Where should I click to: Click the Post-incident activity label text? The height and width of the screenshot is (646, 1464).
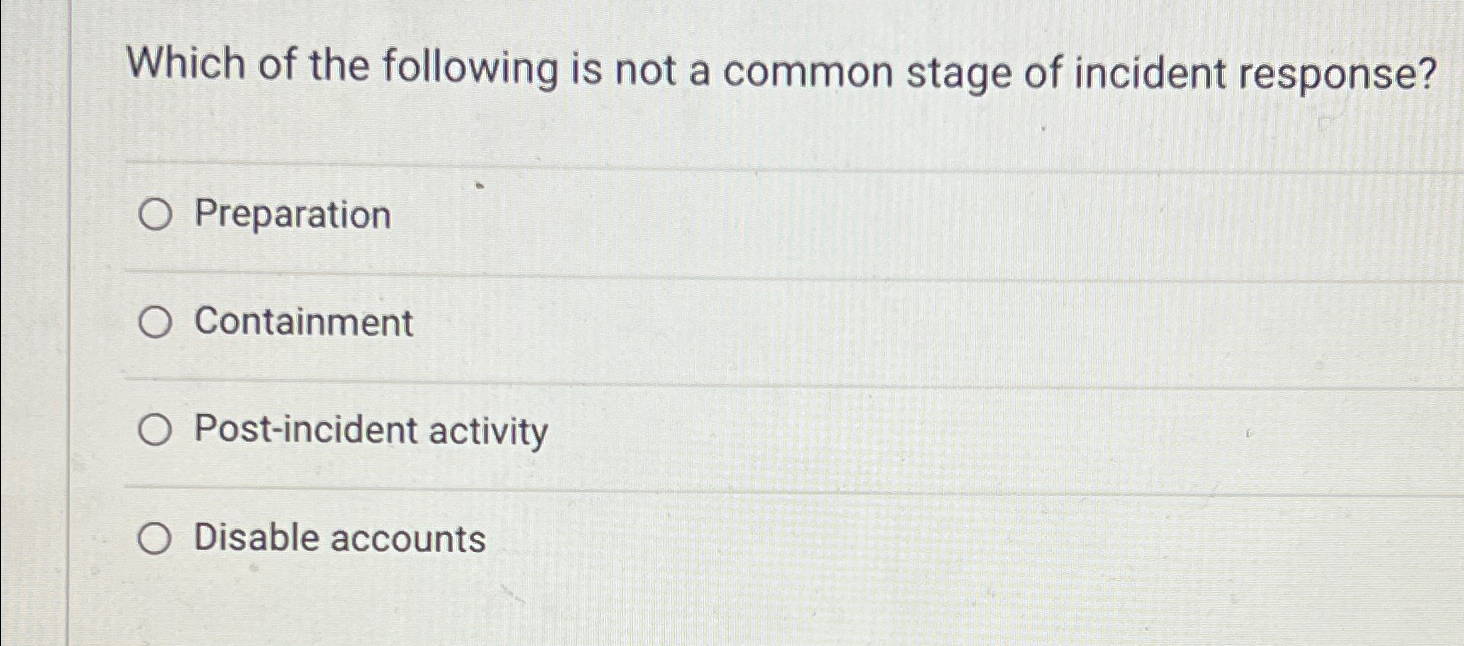370,430
